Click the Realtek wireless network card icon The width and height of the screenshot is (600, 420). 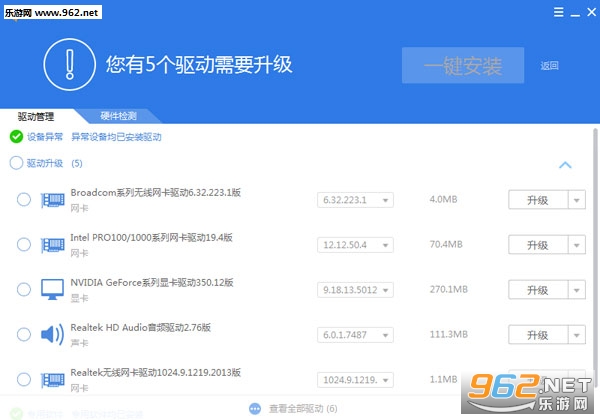pos(53,380)
